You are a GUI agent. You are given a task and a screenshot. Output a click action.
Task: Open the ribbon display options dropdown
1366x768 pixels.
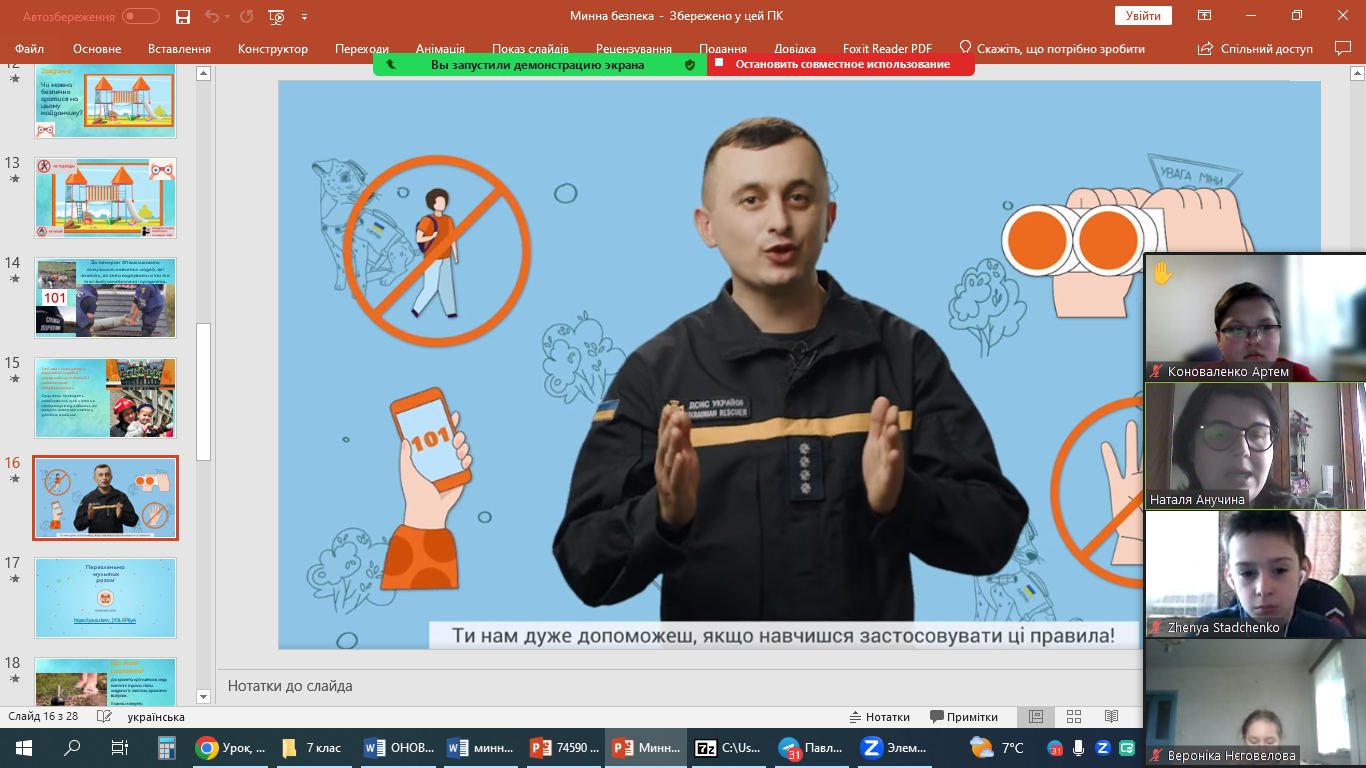pyautogui.click(x=1205, y=16)
